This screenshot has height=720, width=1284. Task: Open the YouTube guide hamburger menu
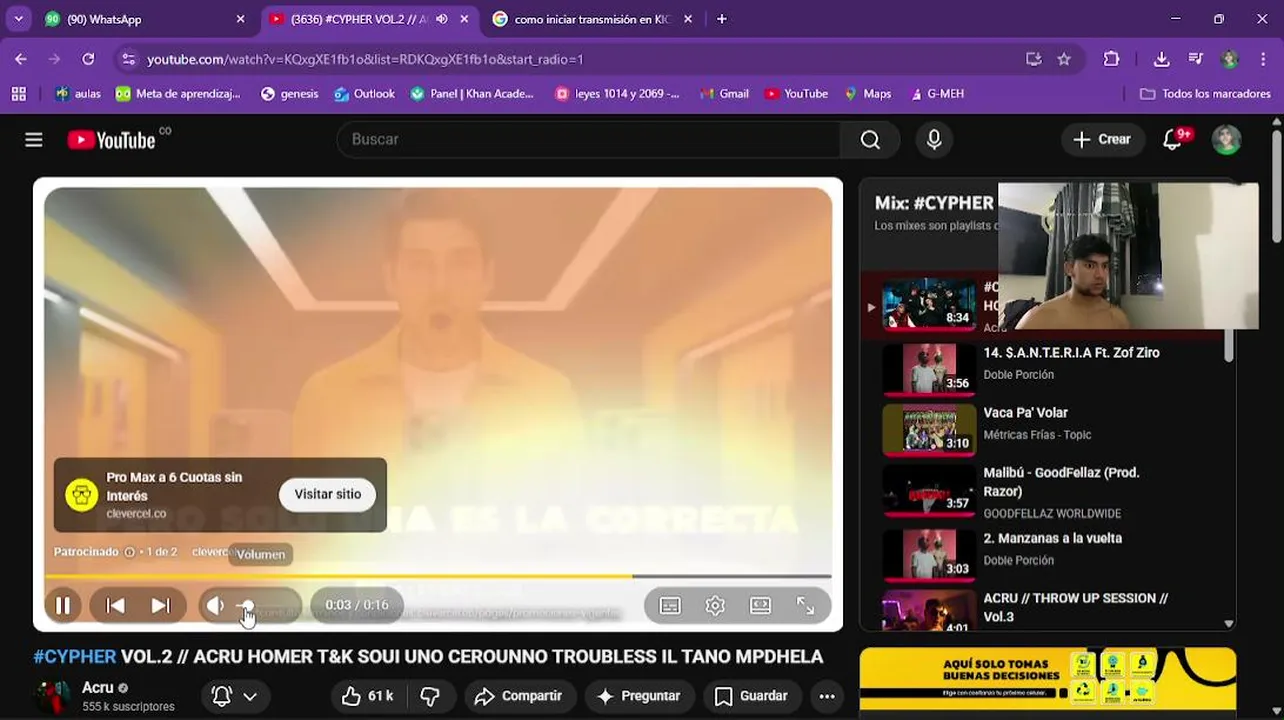pos(34,140)
